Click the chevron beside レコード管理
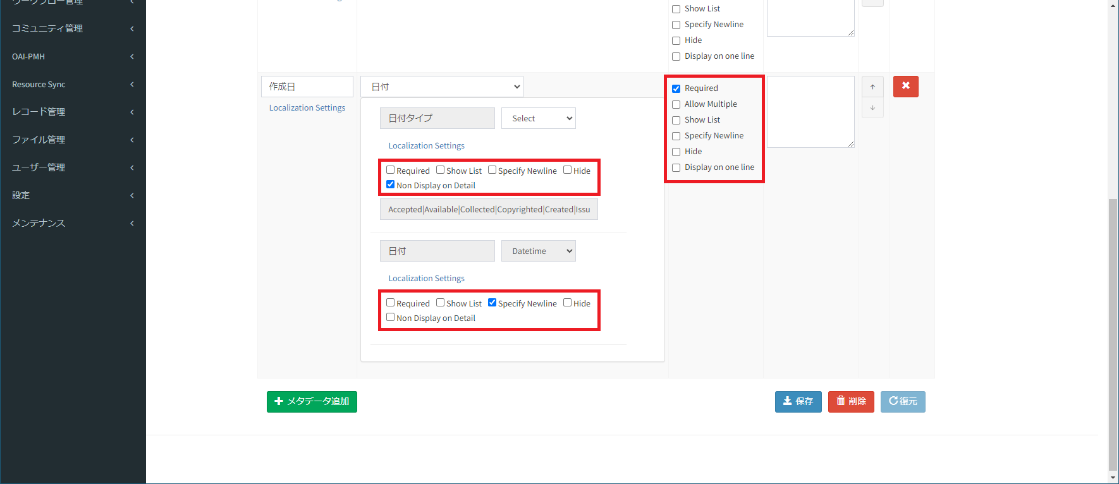This screenshot has height=484, width=1119. pos(132,112)
